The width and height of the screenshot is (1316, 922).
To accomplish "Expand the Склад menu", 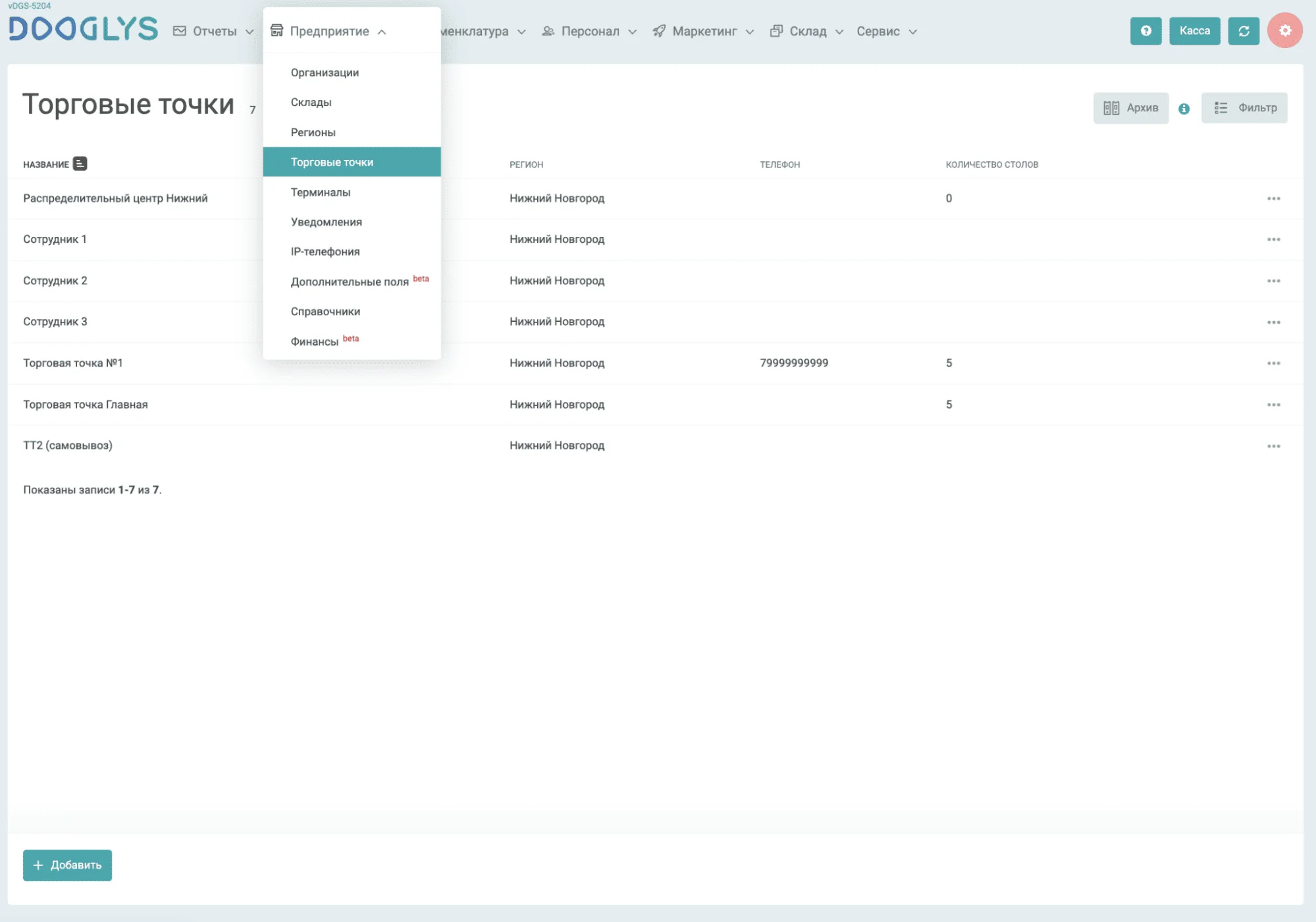I will point(806,31).
